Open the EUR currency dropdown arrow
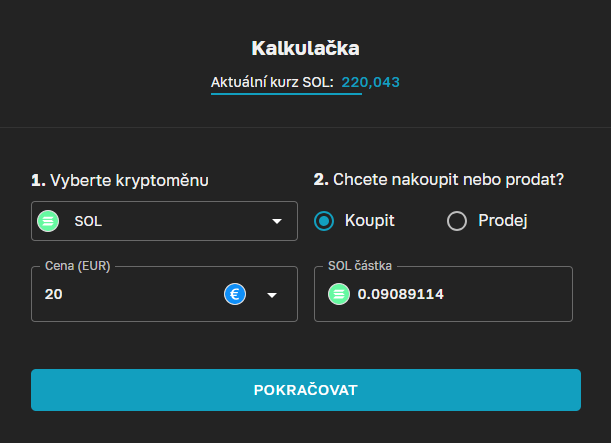This screenshot has width=611, height=443. 271,294
